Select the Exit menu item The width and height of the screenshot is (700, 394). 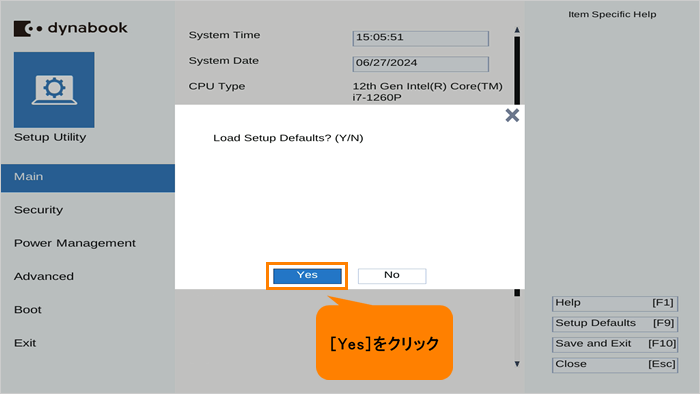tap(25, 343)
